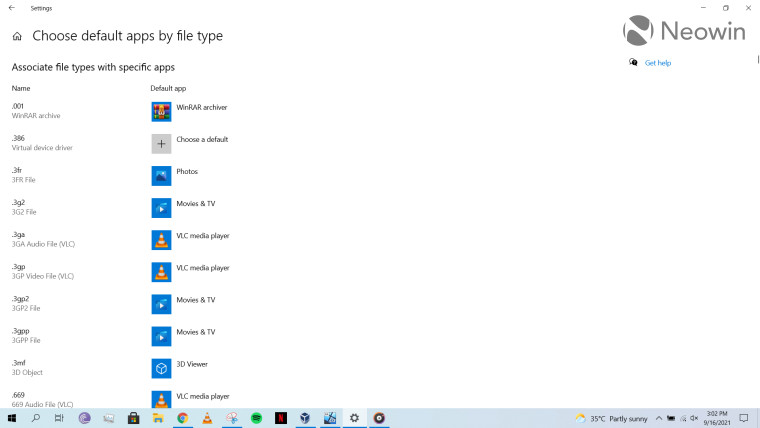Open VirtualBox from the taskbar

tap(305, 418)
